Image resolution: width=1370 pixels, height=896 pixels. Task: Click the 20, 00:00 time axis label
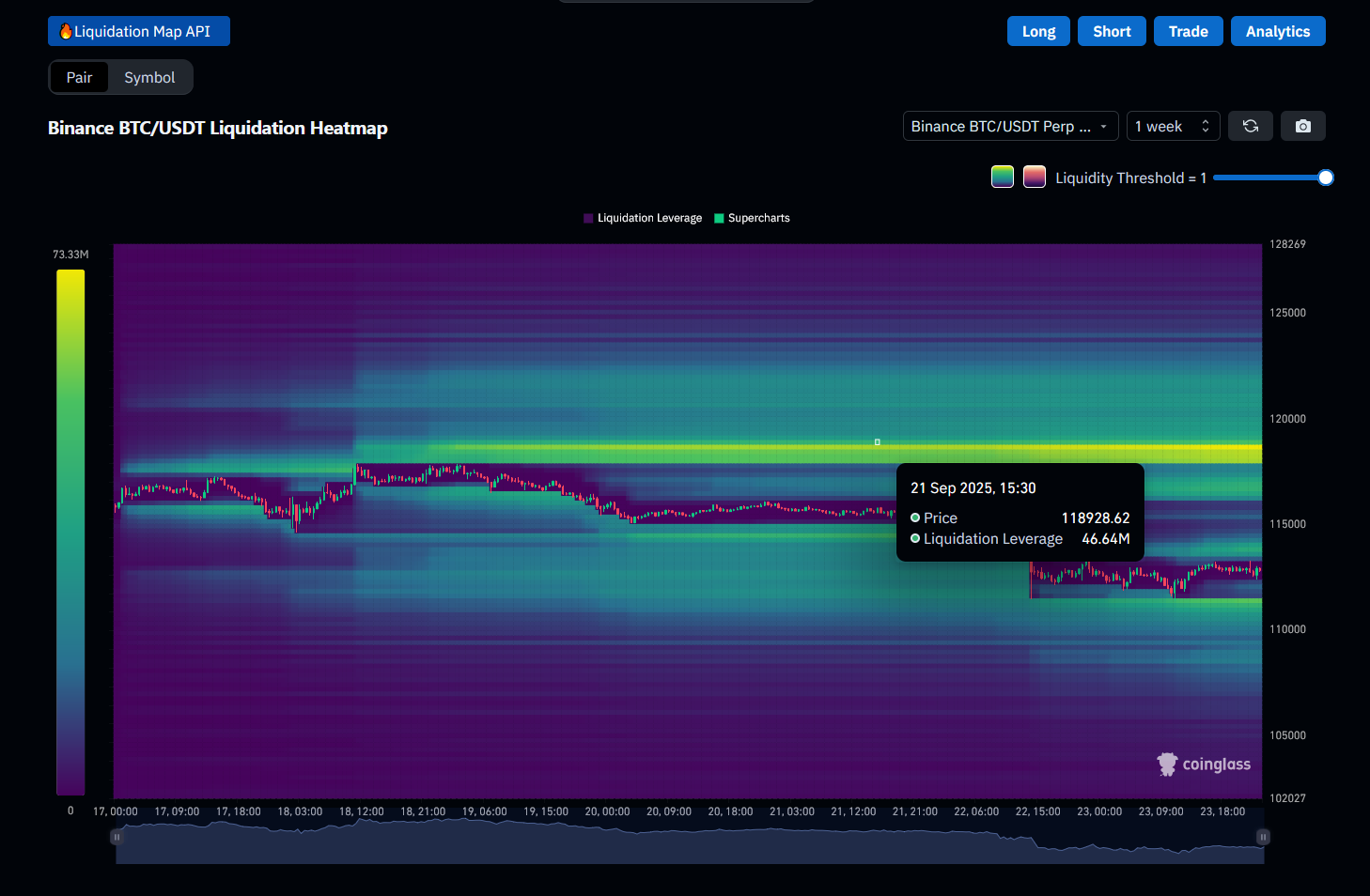coord(607,811)
